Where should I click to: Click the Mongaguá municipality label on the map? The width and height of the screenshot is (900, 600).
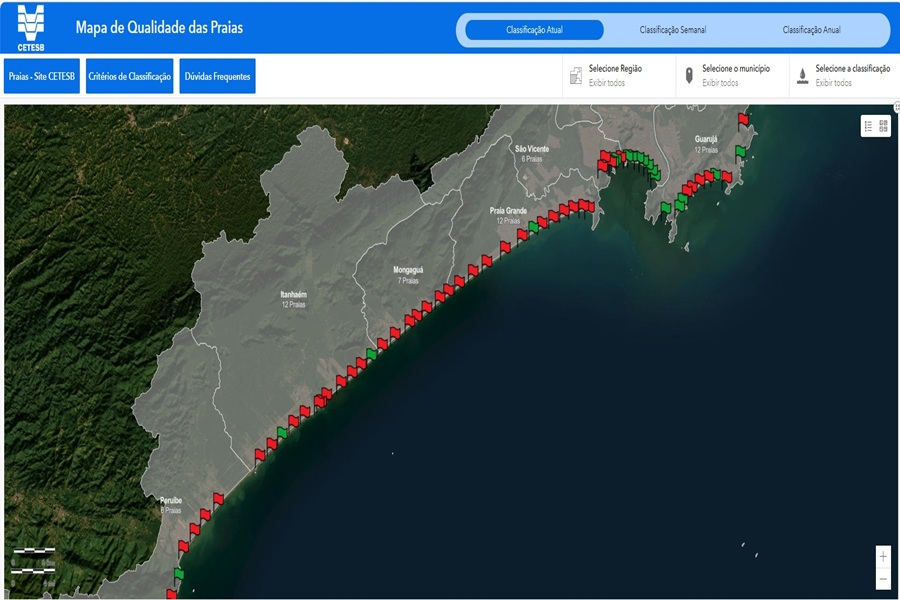(x=408, y=270)
